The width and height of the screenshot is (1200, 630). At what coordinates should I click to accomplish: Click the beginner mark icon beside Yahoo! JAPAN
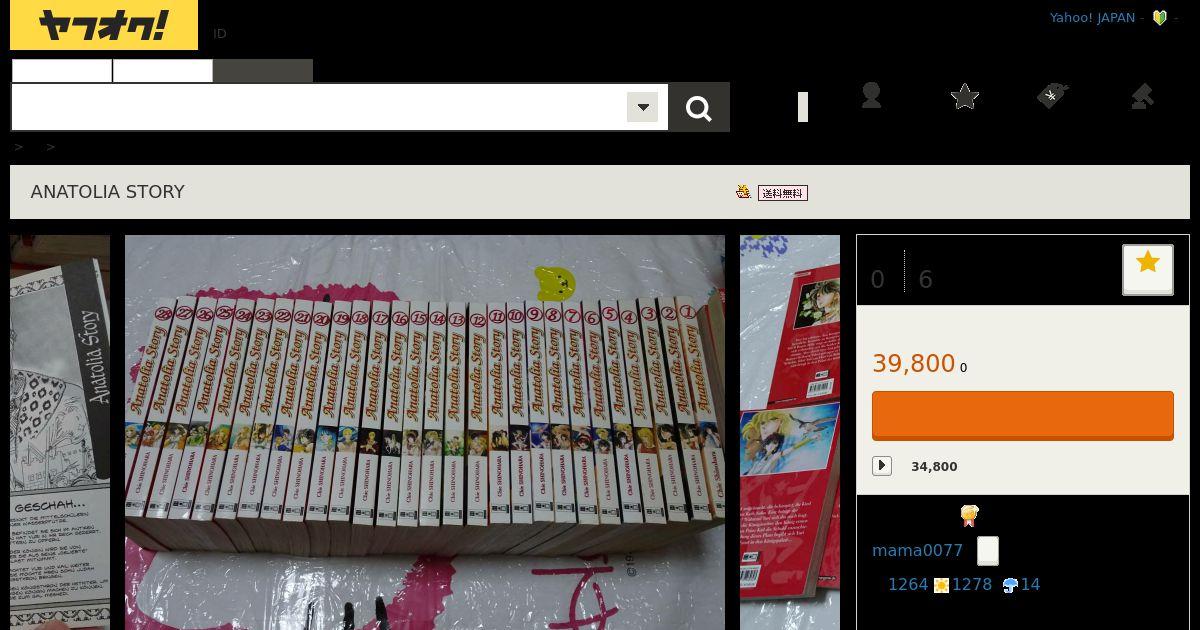(x=1160, y=18)
